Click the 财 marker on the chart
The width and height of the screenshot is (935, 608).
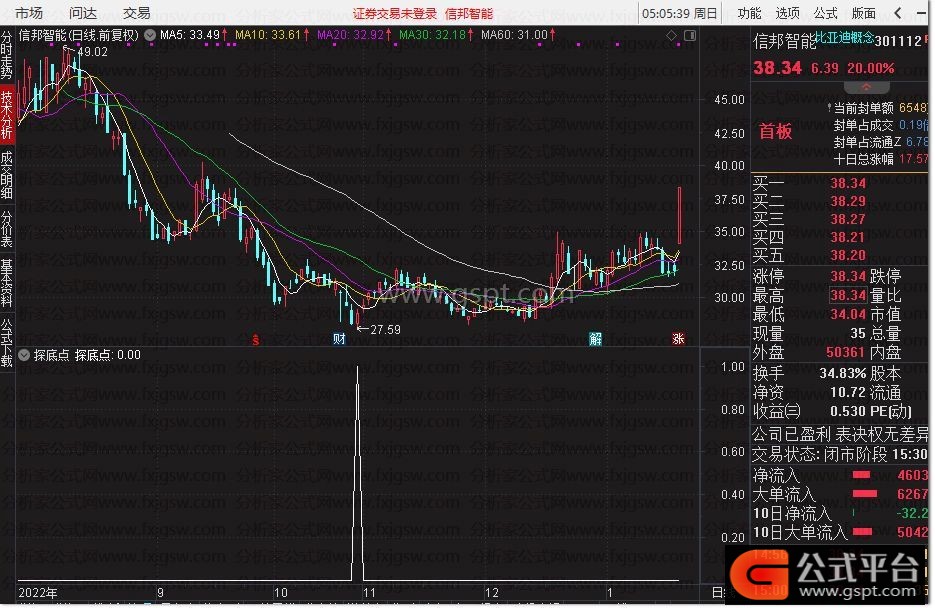point(339,339)
